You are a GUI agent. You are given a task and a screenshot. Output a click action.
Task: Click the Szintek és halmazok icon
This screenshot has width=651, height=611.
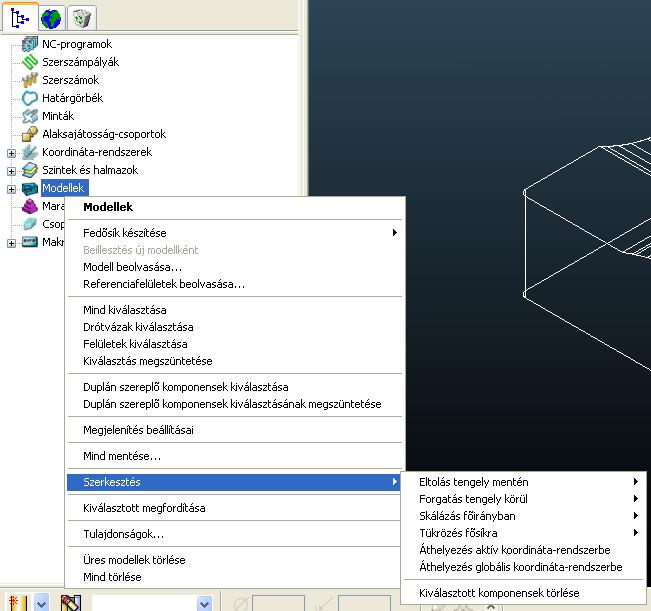pyautogui.click(x=29, y=170)
